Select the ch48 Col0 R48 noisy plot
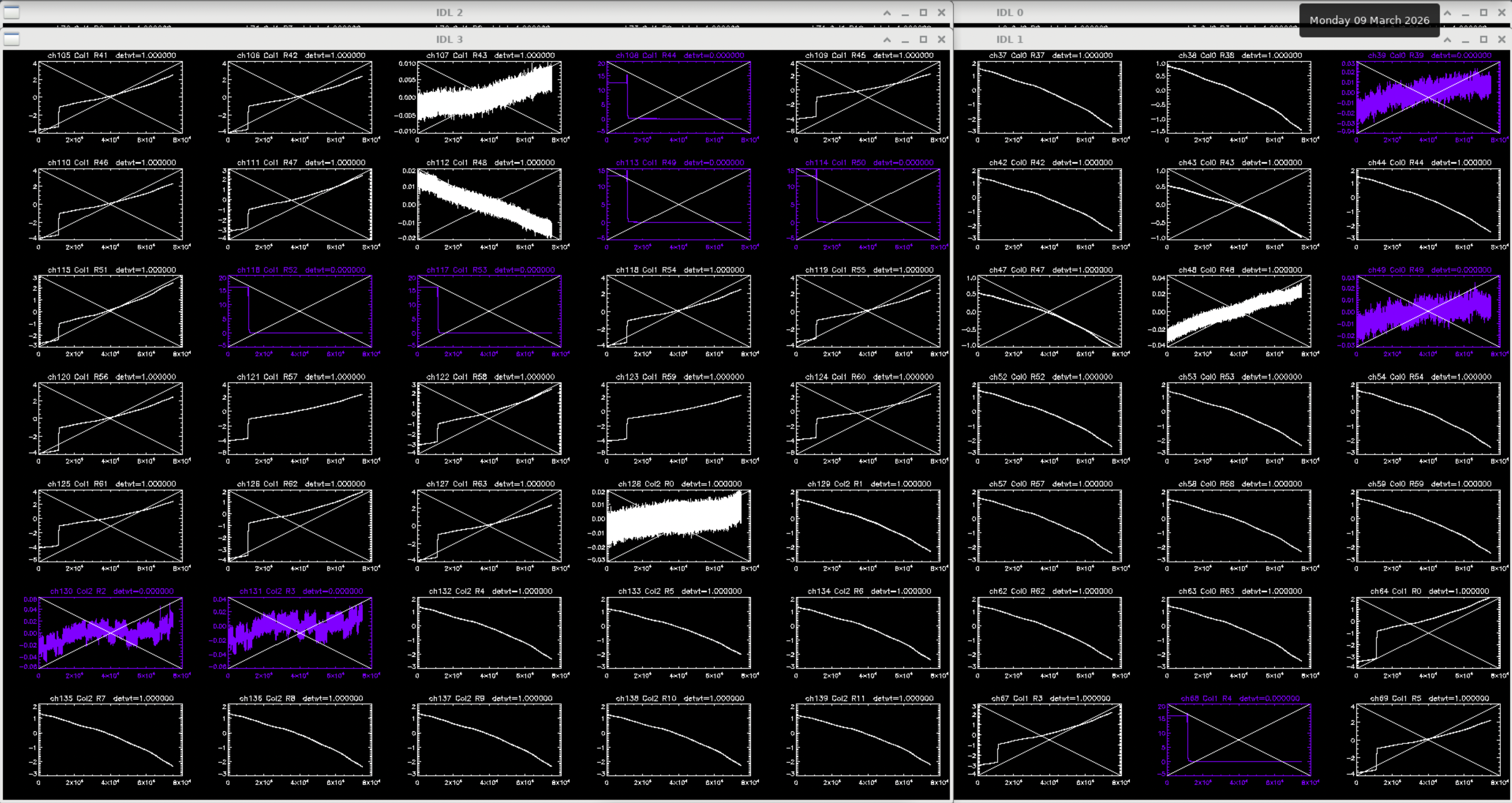Screen dimensions: 1512x803 [x=1239, y=311]
